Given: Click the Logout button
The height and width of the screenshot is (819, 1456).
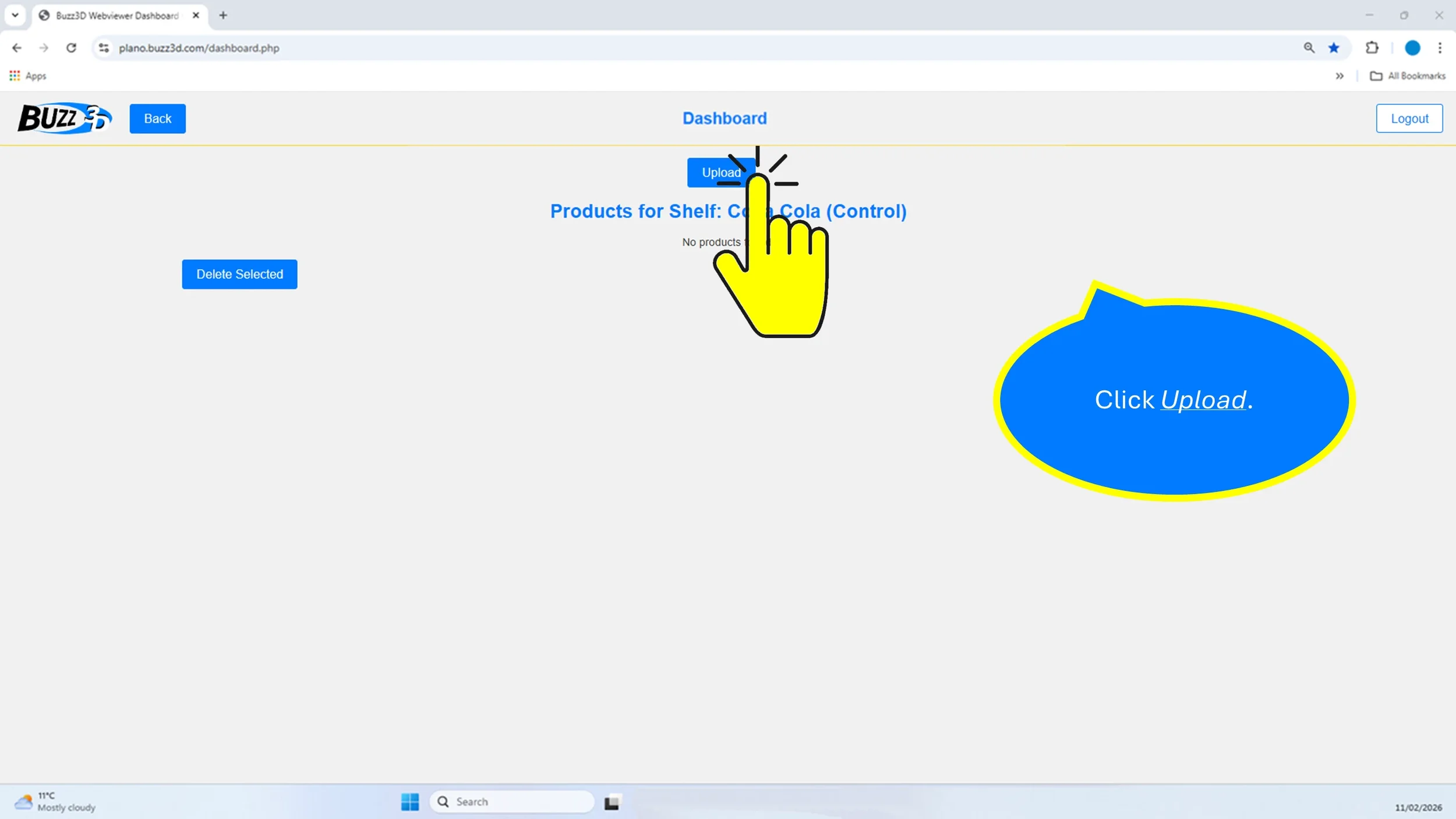Looking at the screenshot, I should [x=1409, y=118].
